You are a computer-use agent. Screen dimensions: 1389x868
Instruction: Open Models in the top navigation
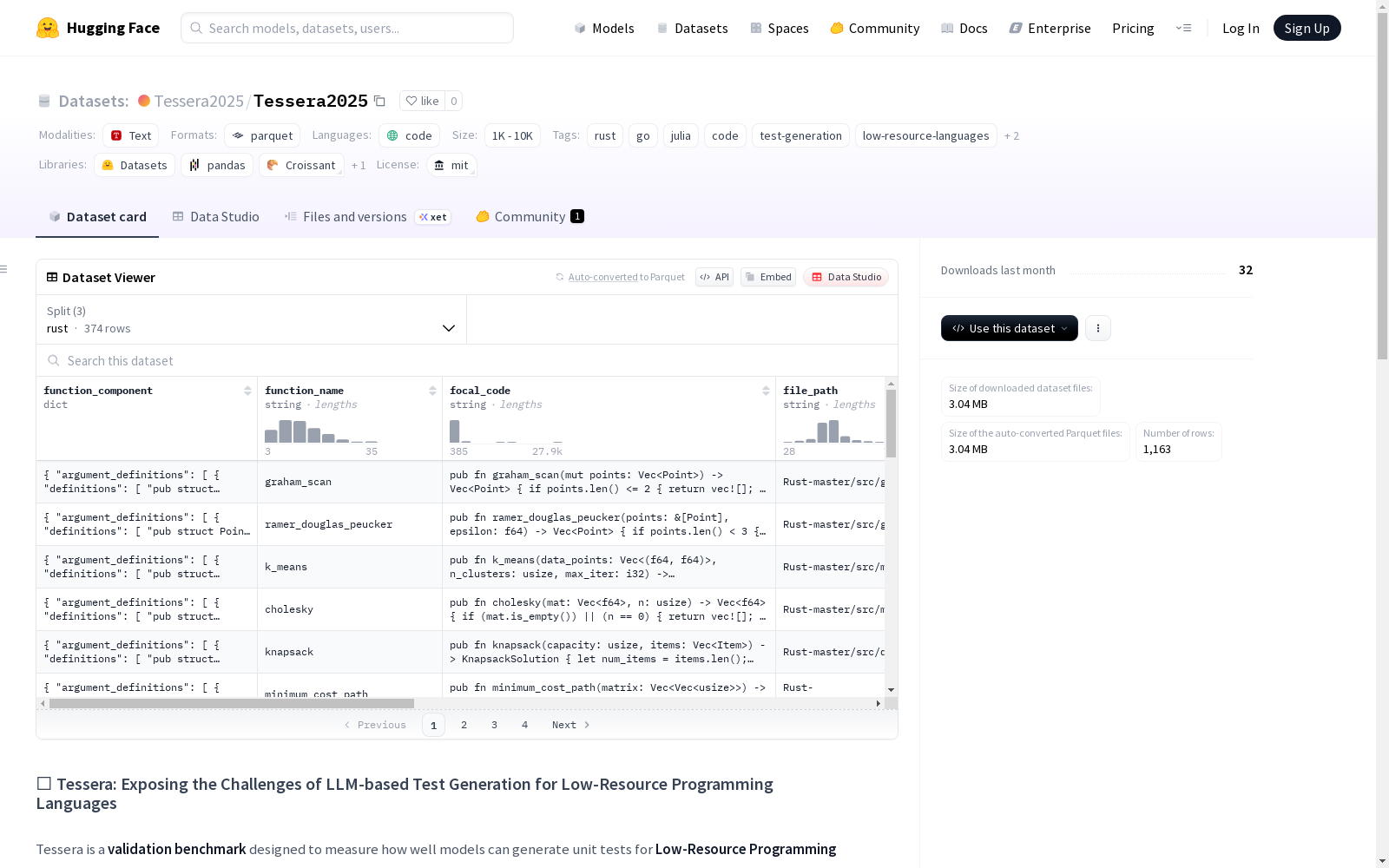coord(604,28)
